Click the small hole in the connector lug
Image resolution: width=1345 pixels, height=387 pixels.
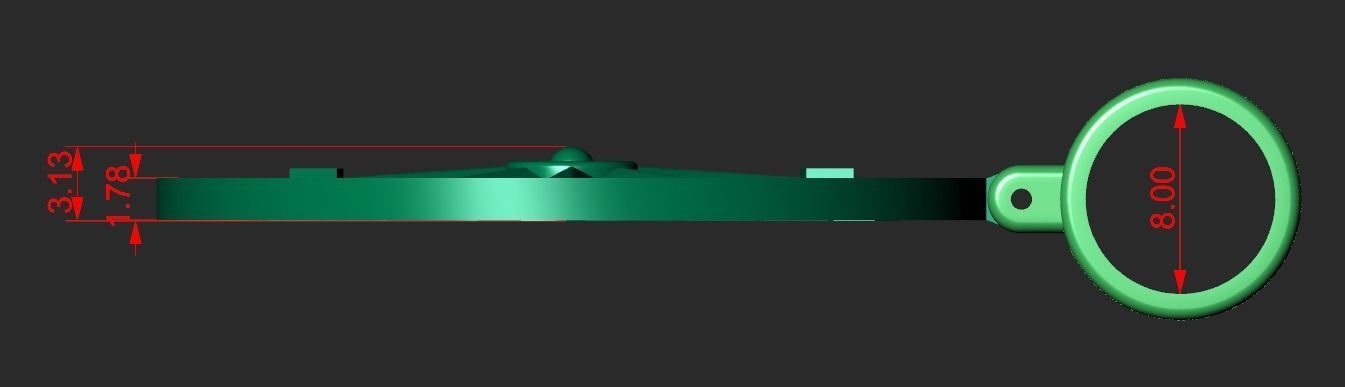1021,199
